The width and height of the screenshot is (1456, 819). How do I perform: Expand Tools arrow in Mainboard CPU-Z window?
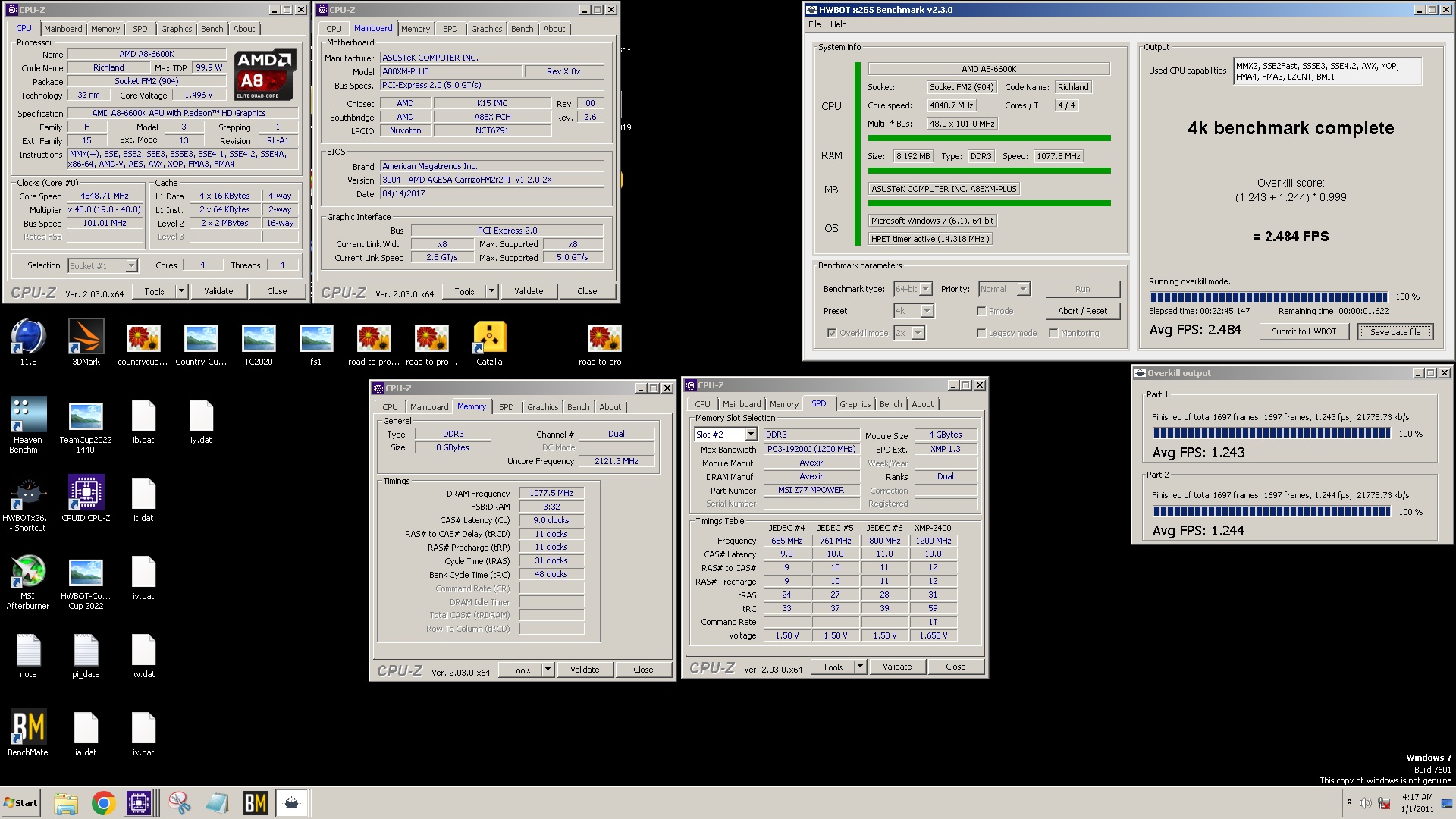pyautogui.click(x=491, y=291)
